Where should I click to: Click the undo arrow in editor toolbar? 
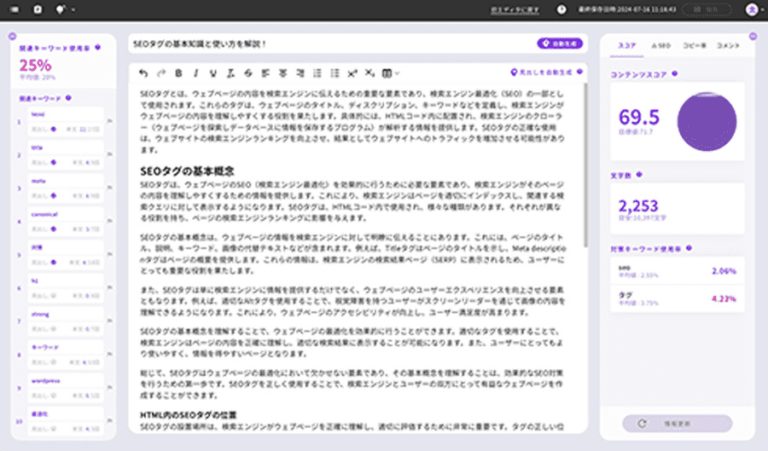coord(143,73)
